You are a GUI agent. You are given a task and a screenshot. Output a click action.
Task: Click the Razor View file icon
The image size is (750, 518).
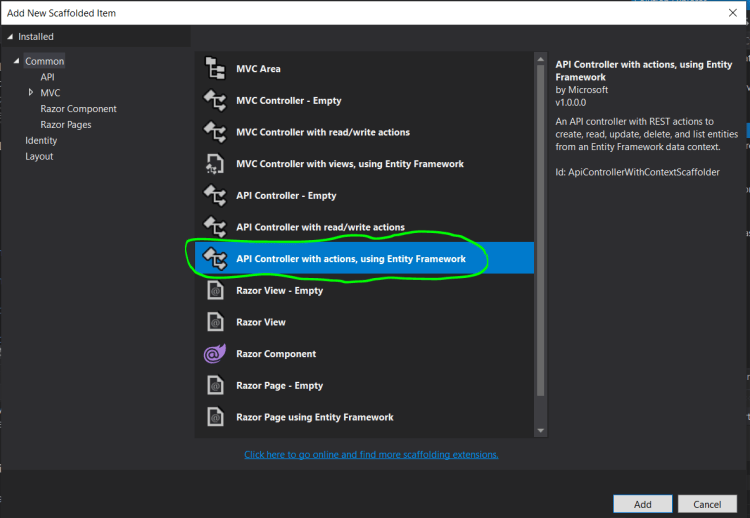(x=215, y=322)
